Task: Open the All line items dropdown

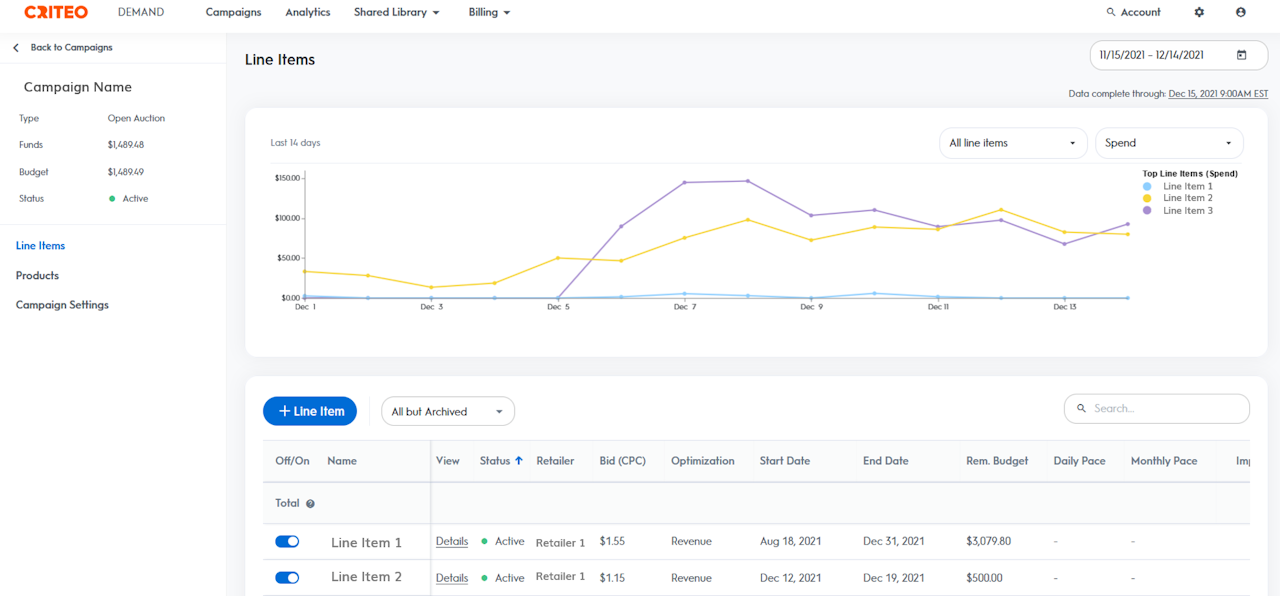Action: click(1014, 143)
